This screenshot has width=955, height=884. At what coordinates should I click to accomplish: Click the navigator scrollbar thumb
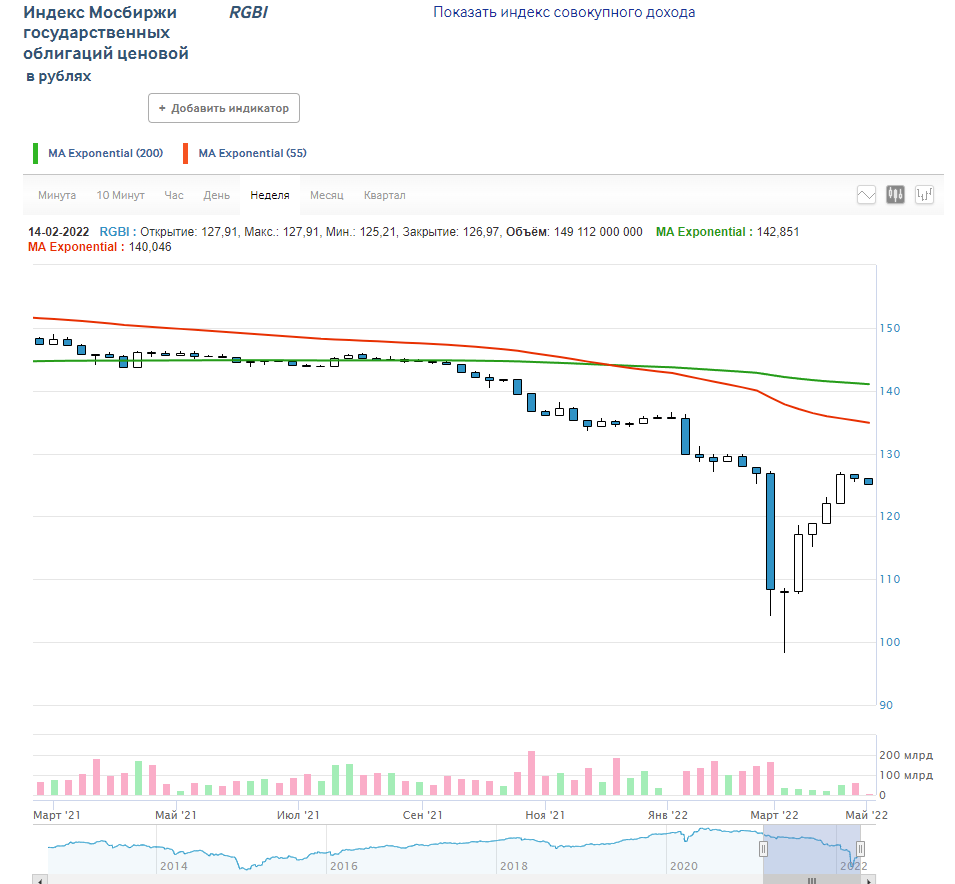pos(812,880)
